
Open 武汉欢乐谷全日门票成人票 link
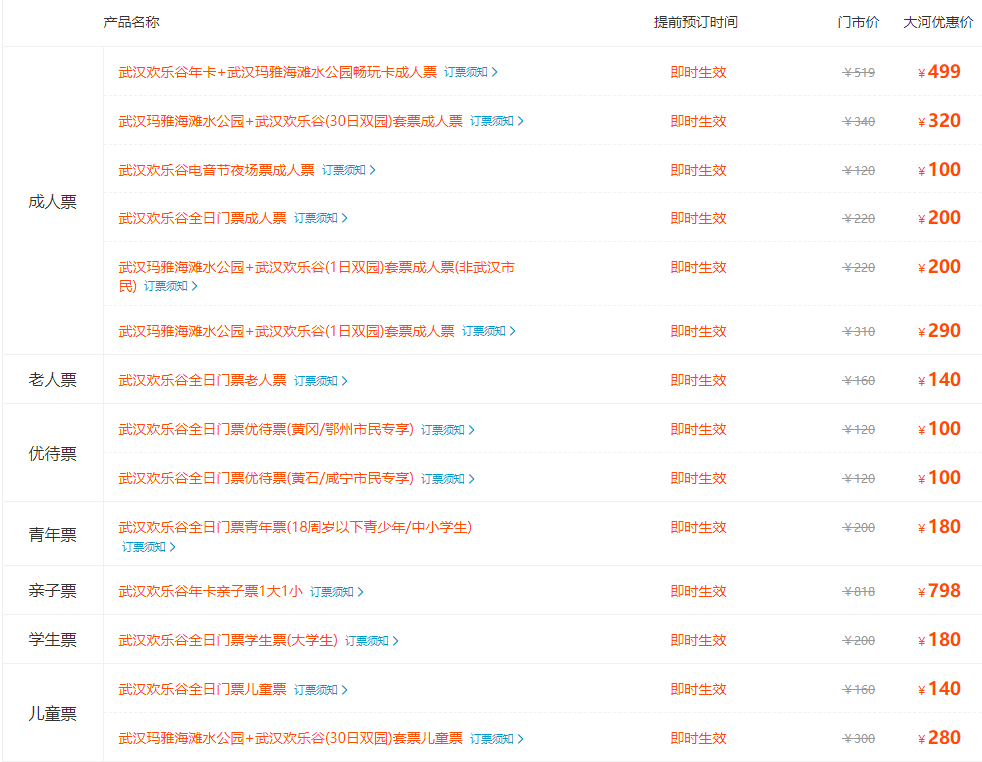pos(202,218)
